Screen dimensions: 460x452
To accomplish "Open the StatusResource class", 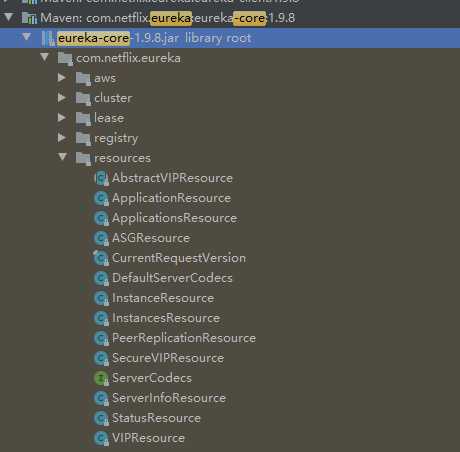I will click(156, 418).
